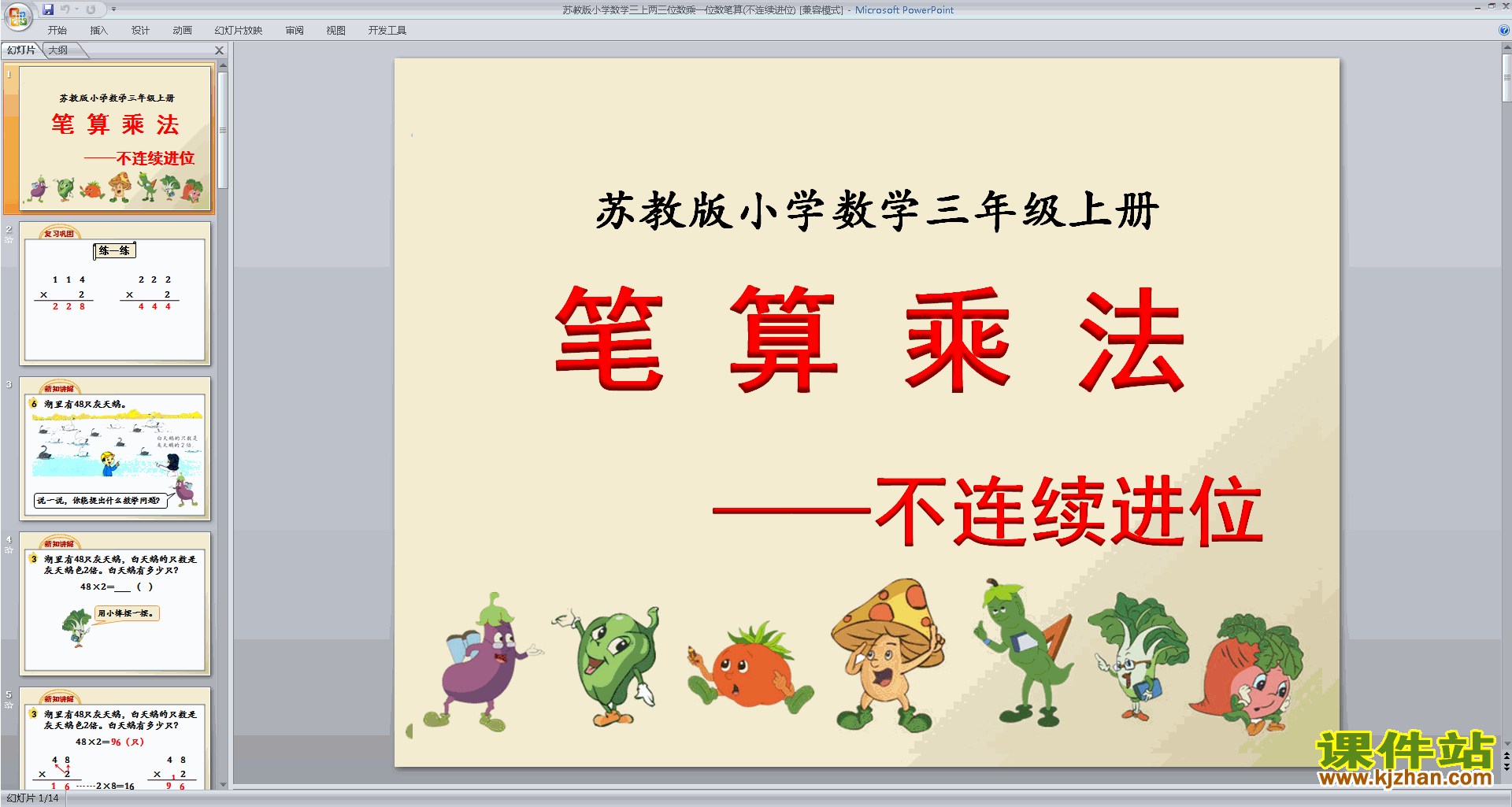
Task: Select slide 5 thumbnail with 48×2=96
Action: pyautogui.click(x=115, y=739)
